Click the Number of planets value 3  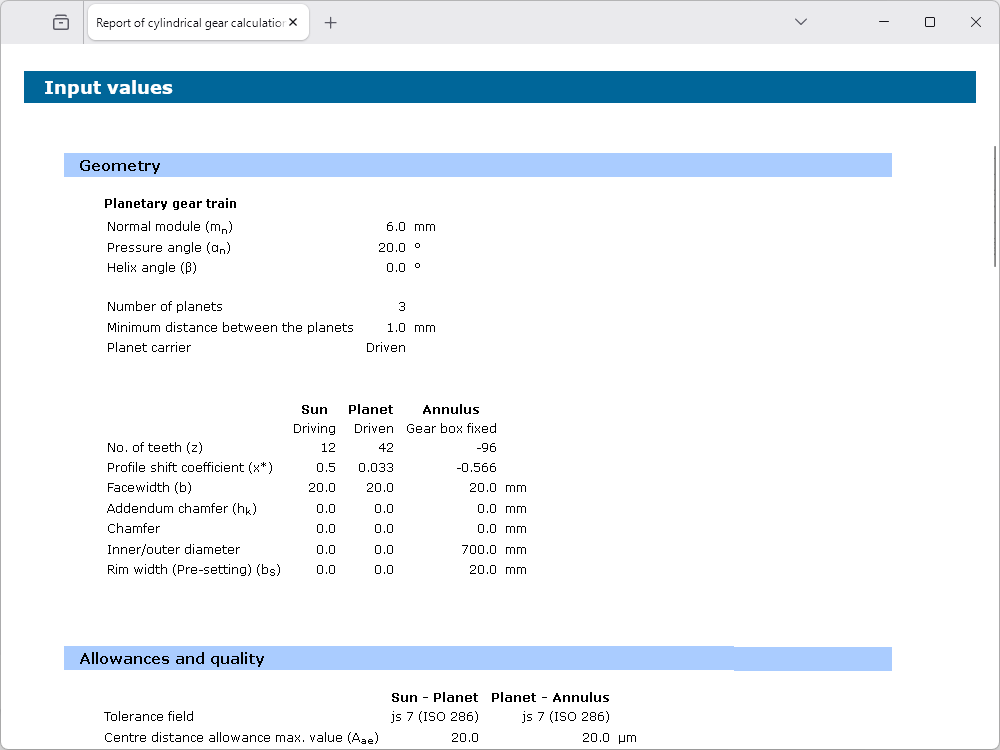coord(401,307)
